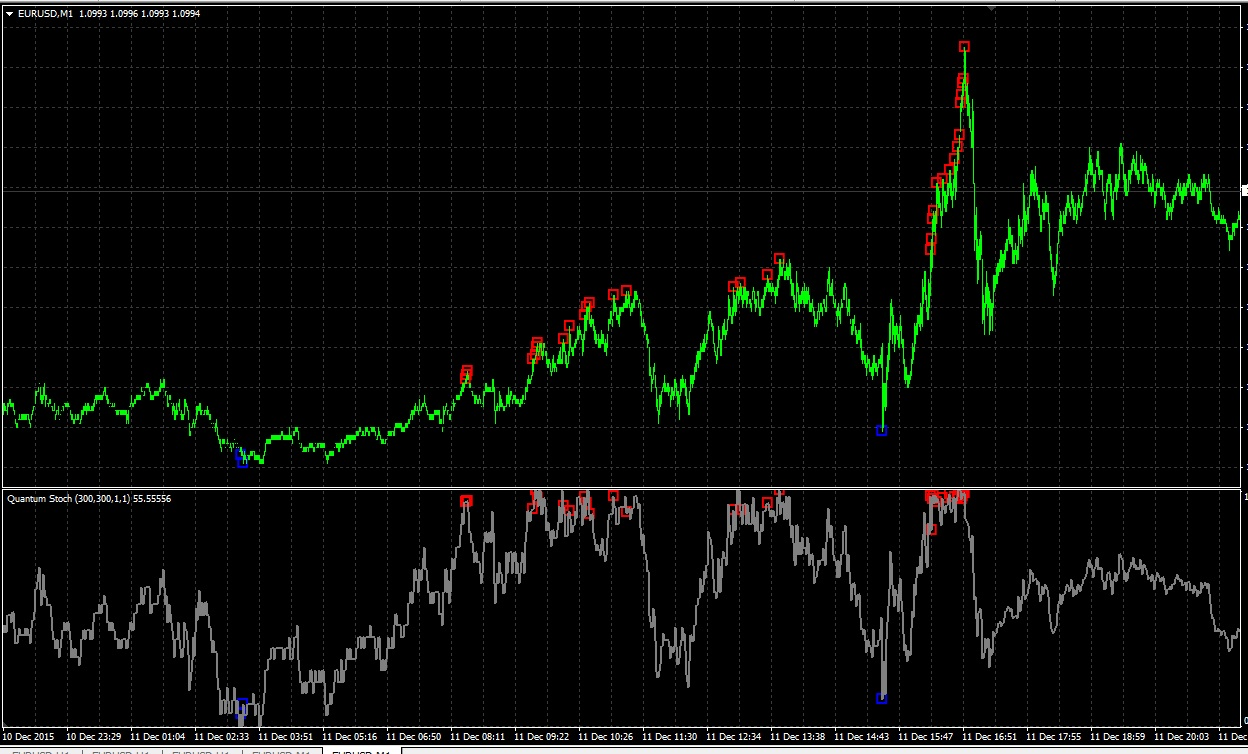Viewport: 1248px width, 754px height.
Task: Click the 11 Dec 08:11 time label
Action: tap(478, 736)
